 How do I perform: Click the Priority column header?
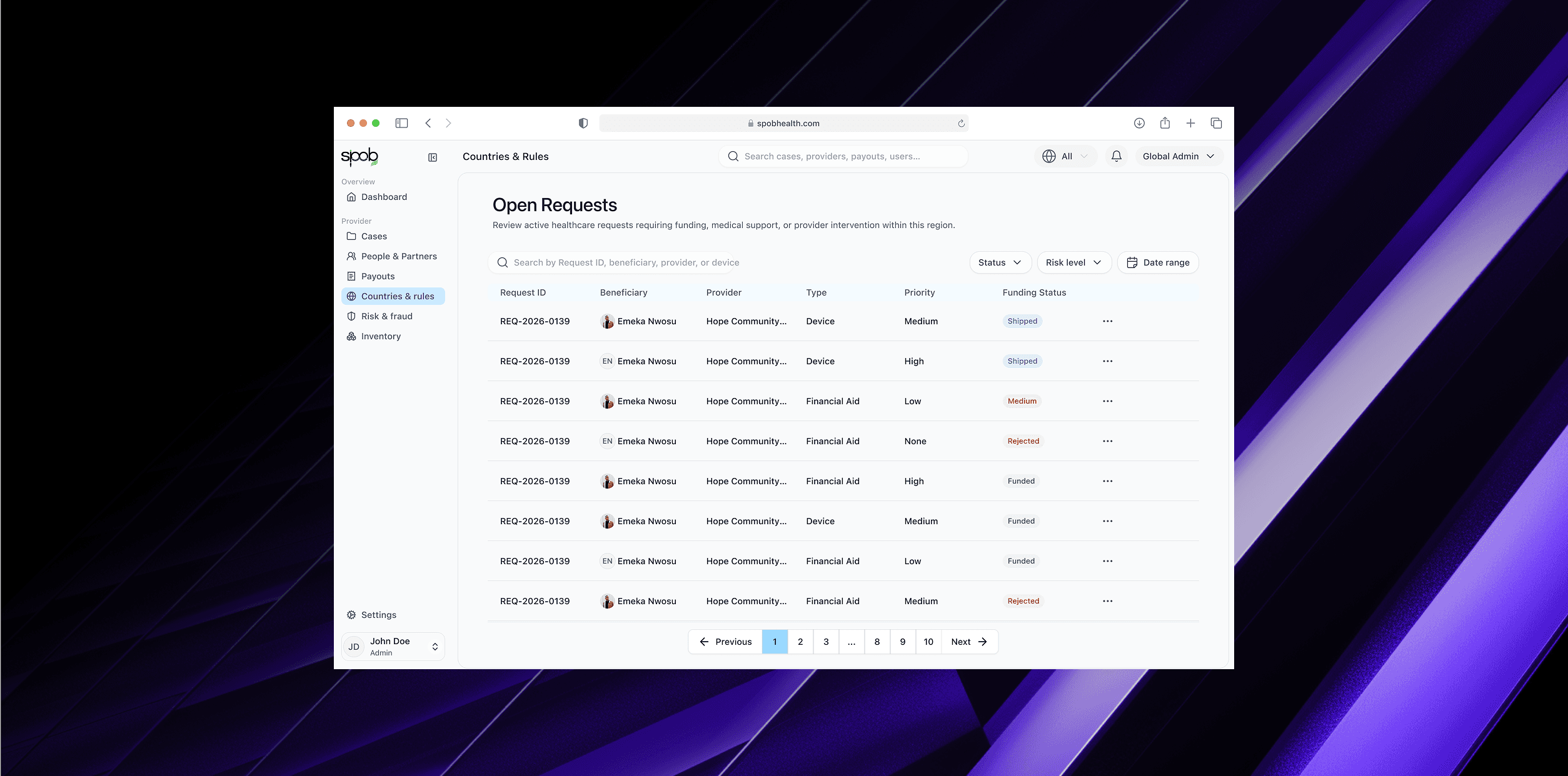920,292
